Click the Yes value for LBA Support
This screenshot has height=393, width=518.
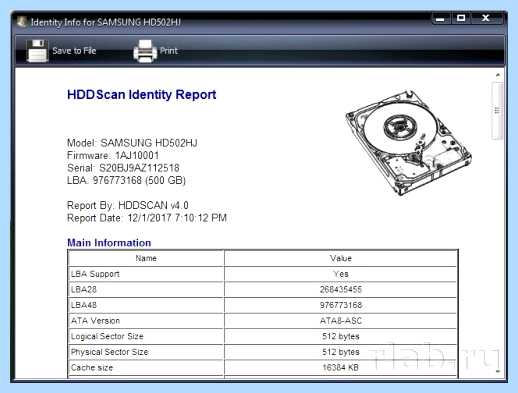tap(341, 274)
